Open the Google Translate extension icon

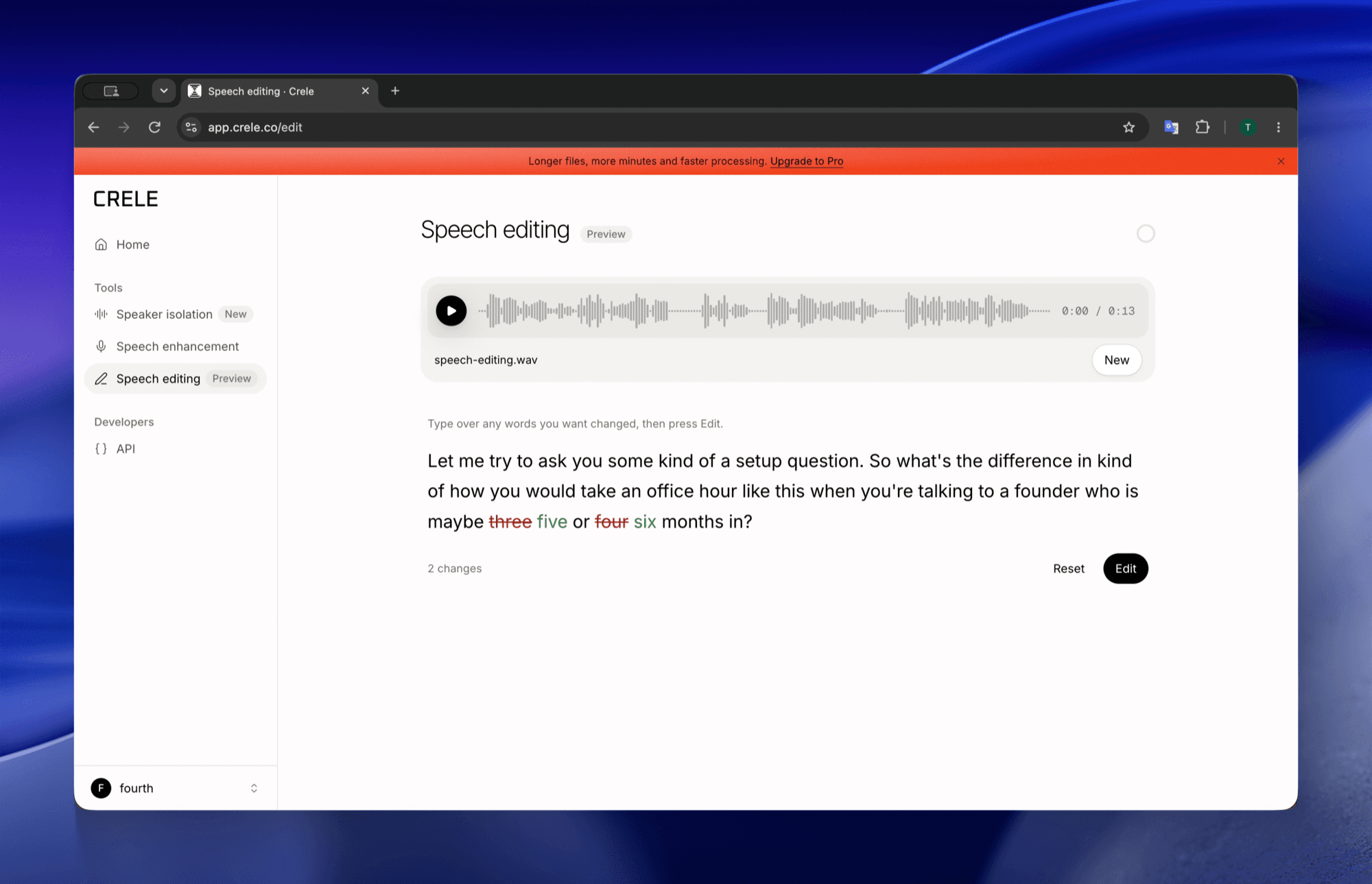tap(1171, 127)
